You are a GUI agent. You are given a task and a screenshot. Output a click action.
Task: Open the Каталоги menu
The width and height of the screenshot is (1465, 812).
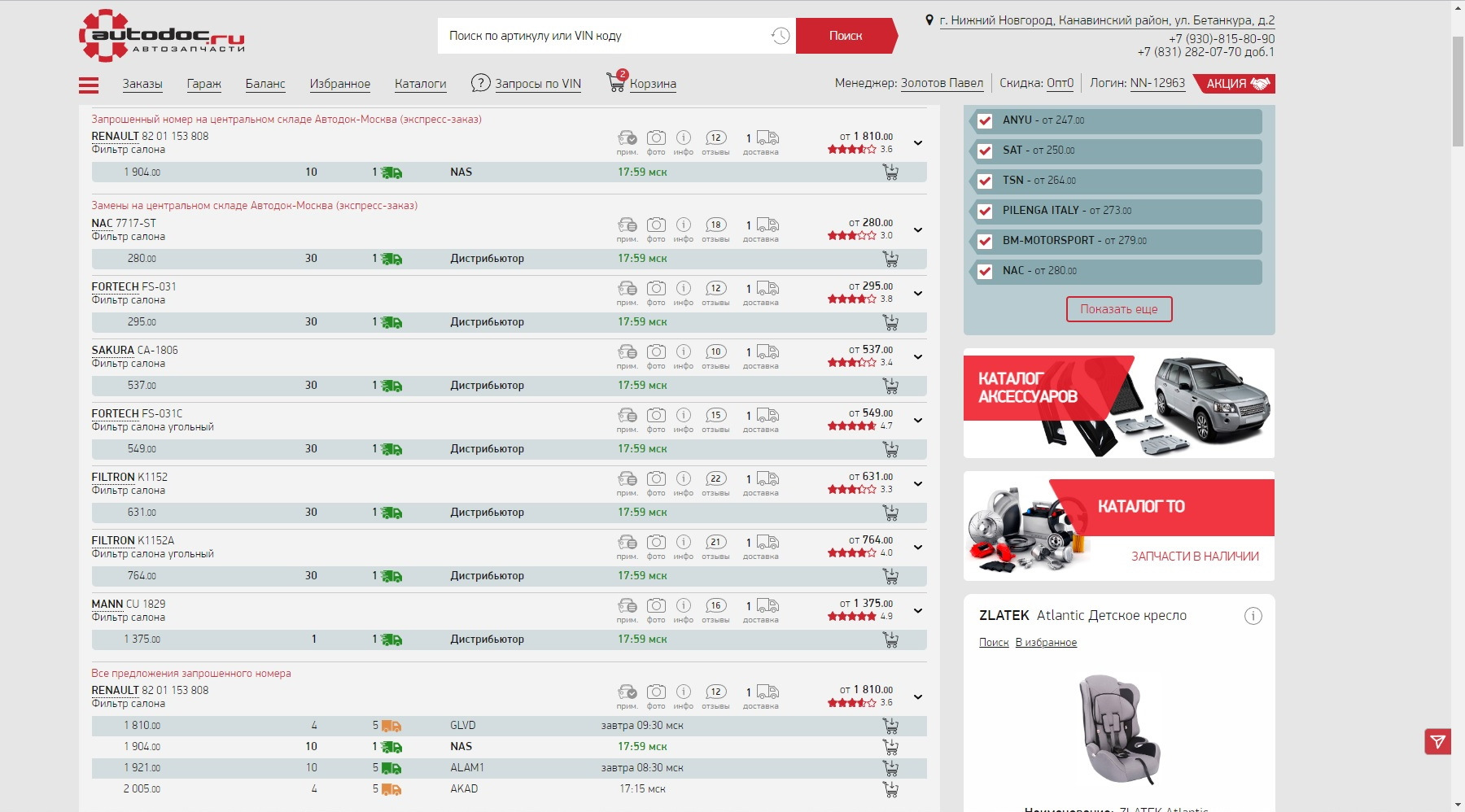421,84
